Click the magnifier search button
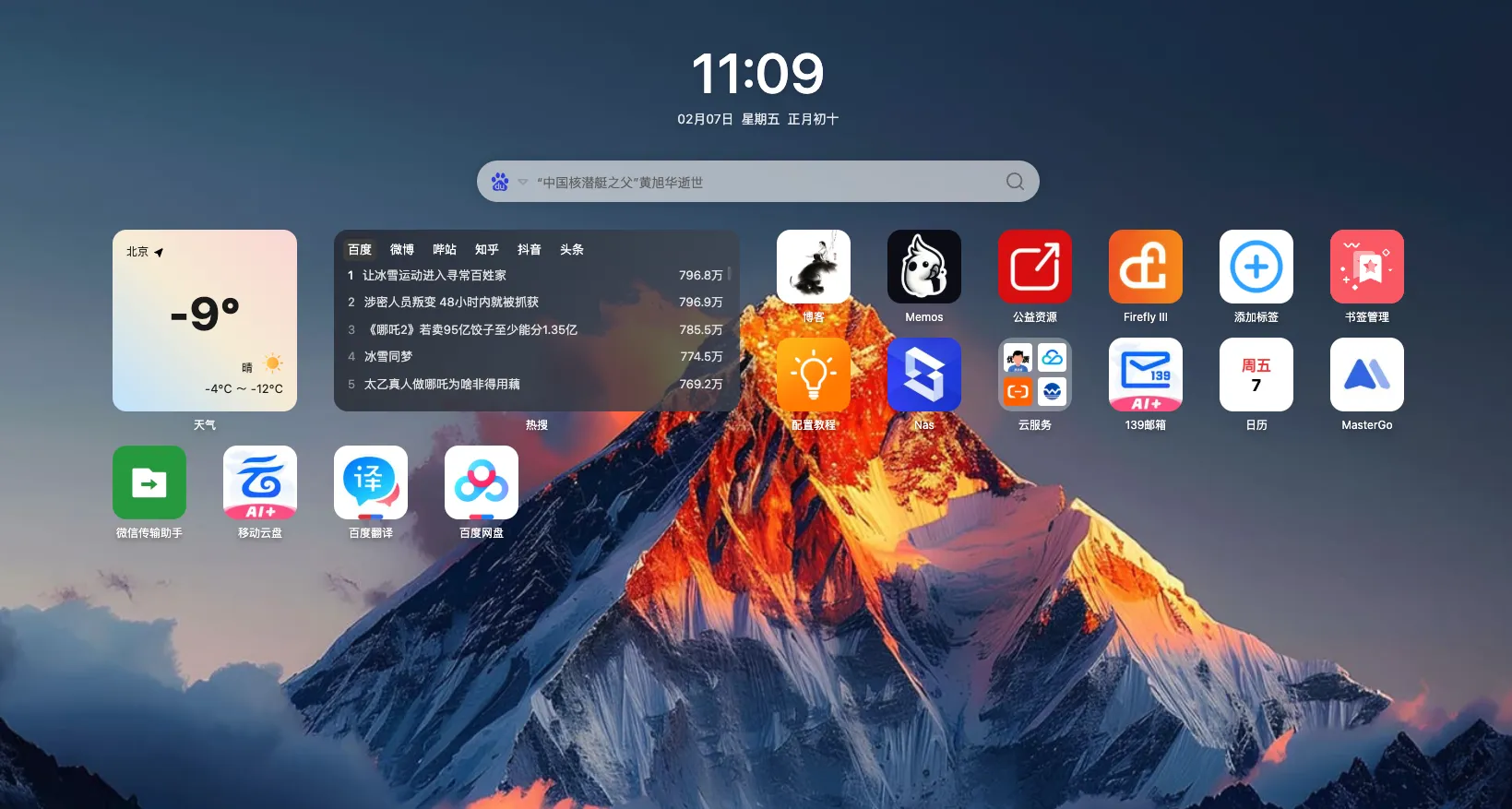Viewport: 1512px width, 809px height. pos(1015,182)
